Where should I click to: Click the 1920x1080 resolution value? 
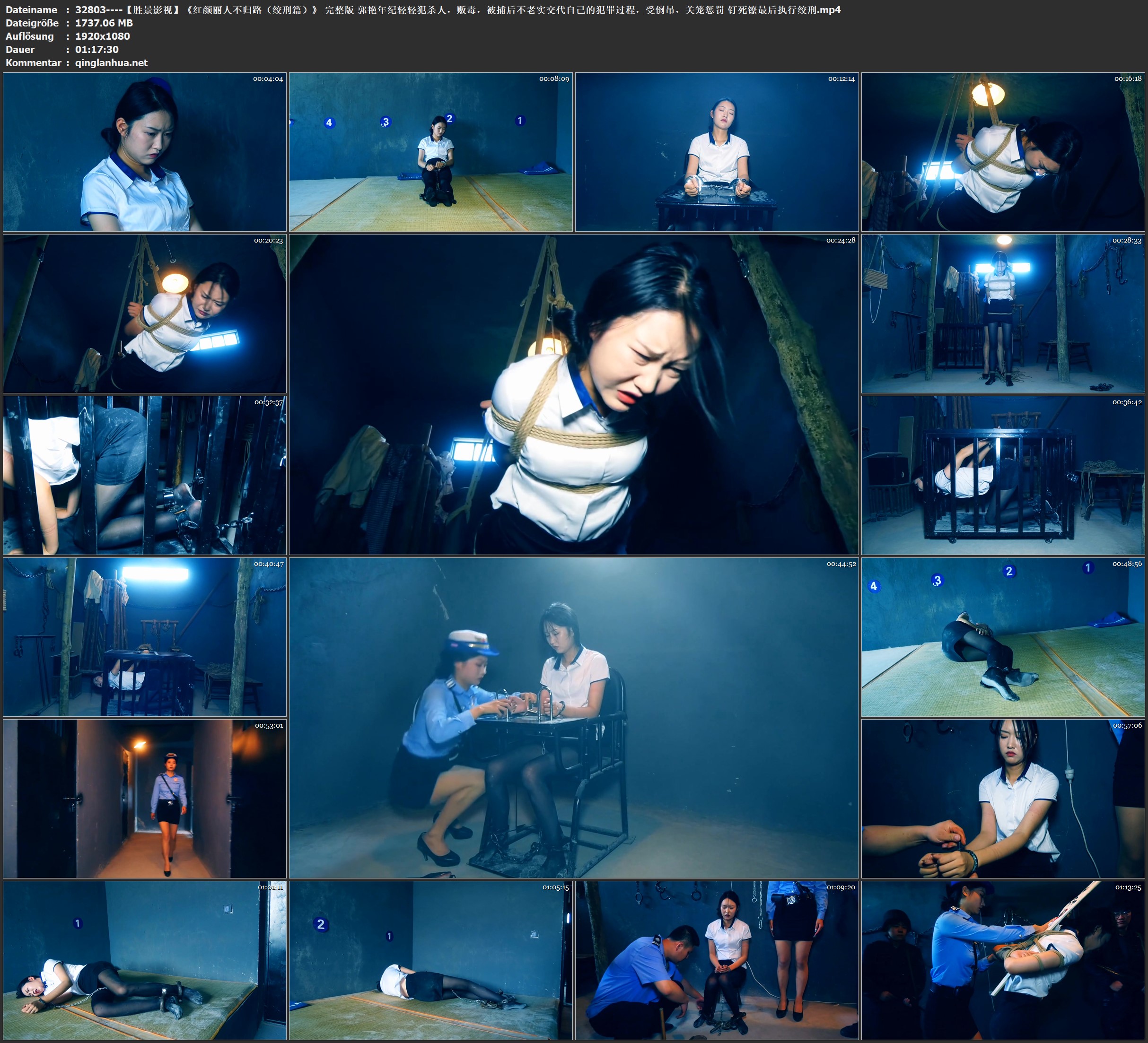point(103,36)
